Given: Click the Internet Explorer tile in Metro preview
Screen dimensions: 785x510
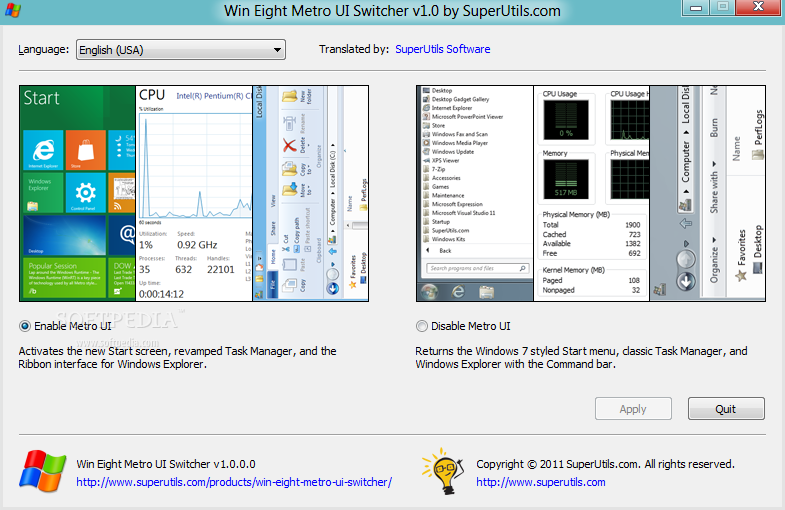Looking at the screenshot, I should 43,150.
